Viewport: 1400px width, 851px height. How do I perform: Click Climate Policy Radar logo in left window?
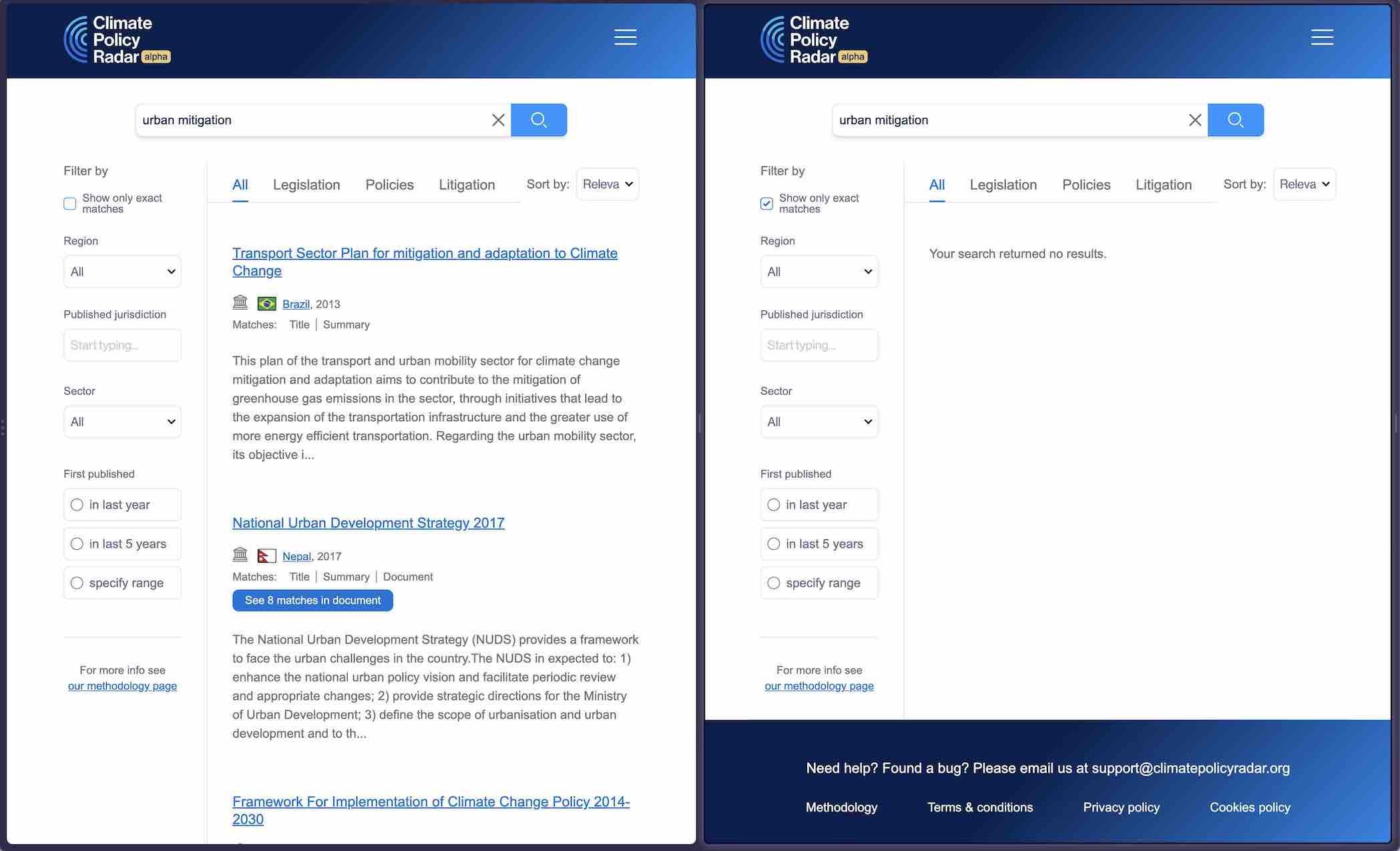coord(117,40)
